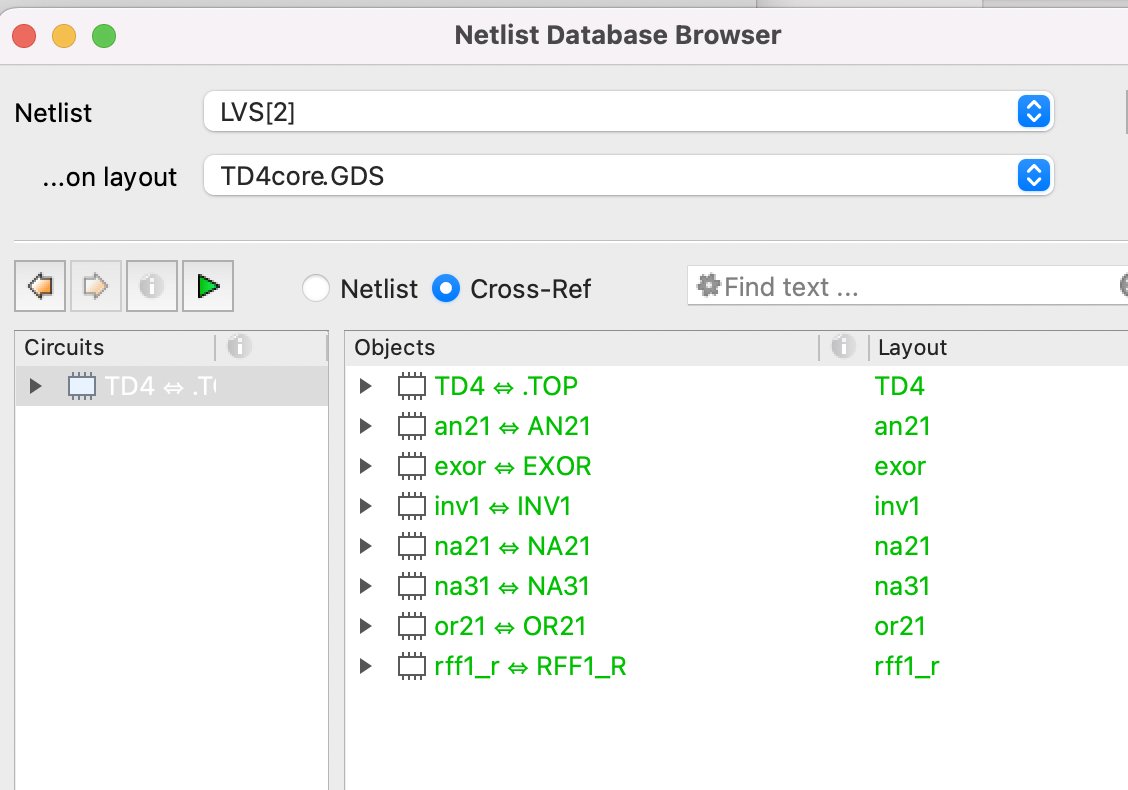
Task: Click the circuit chip icon beside exor ⇔ EXOR
Action: coord(411,466)
